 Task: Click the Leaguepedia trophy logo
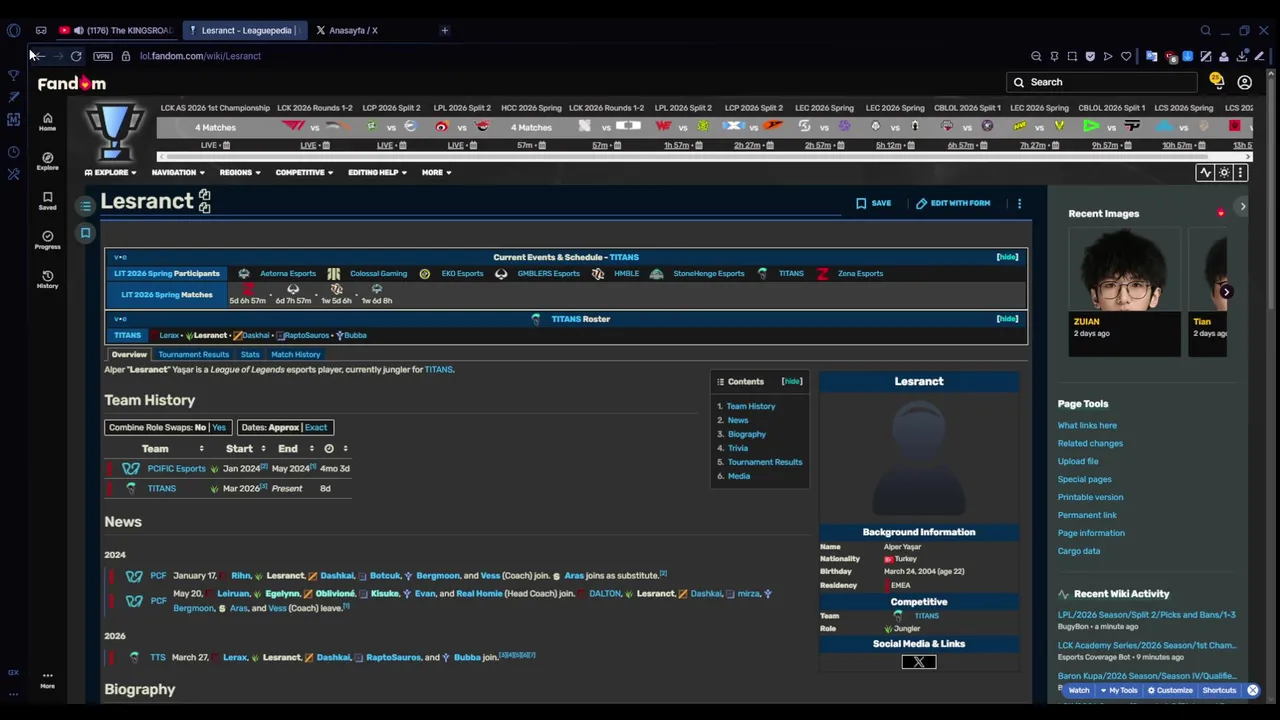113,130
